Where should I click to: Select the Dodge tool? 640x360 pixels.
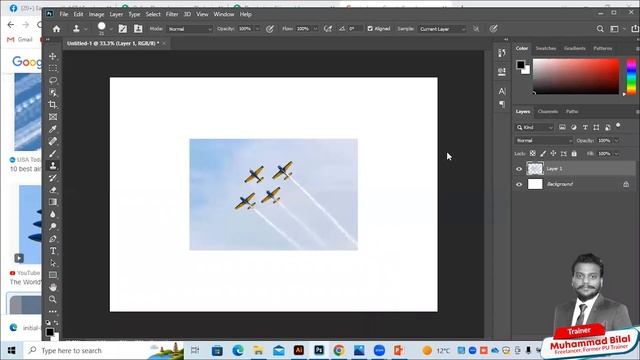click(53, 227)
